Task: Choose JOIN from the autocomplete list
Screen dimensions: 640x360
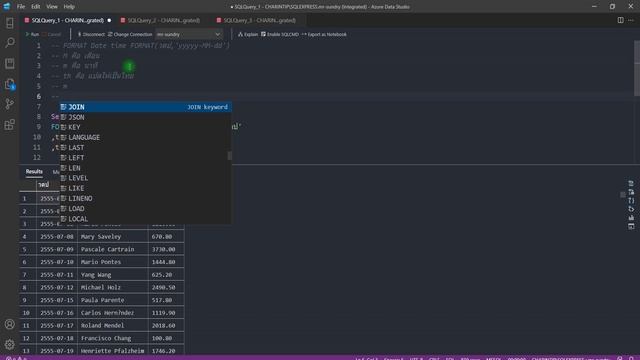Action: (145, 107)
